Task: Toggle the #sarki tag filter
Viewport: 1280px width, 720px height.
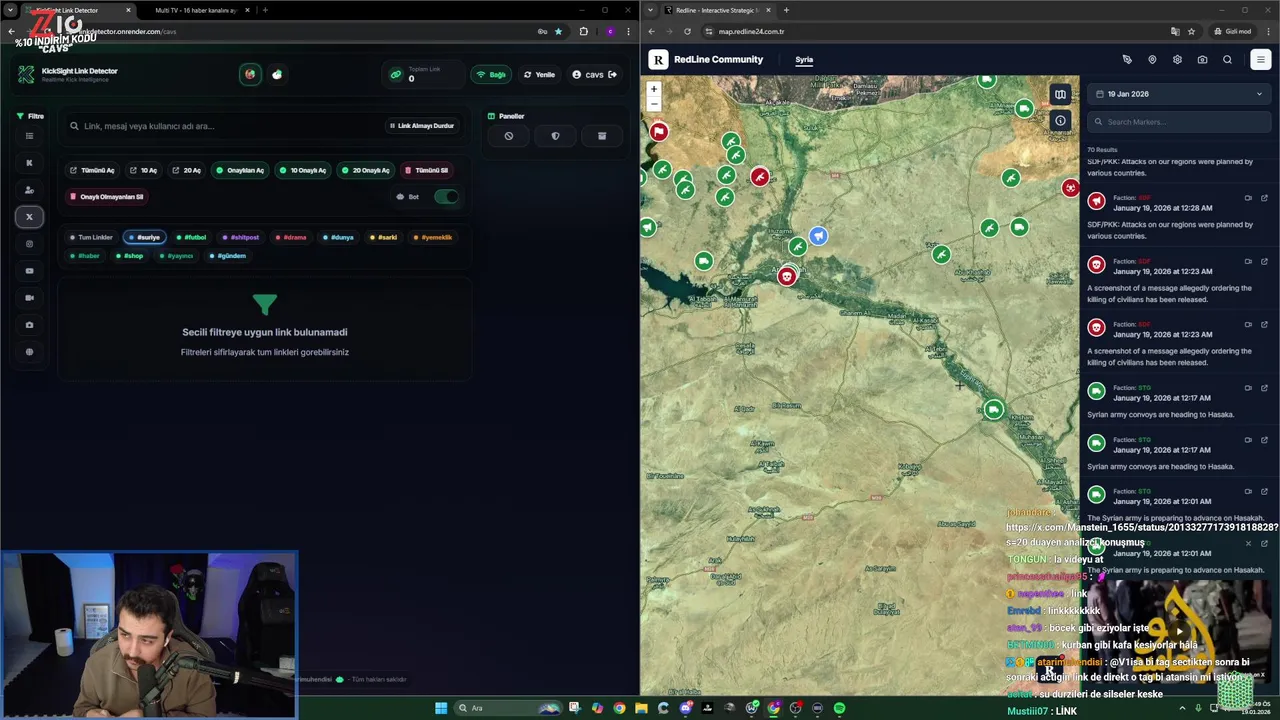Action: tap(383, 237)
